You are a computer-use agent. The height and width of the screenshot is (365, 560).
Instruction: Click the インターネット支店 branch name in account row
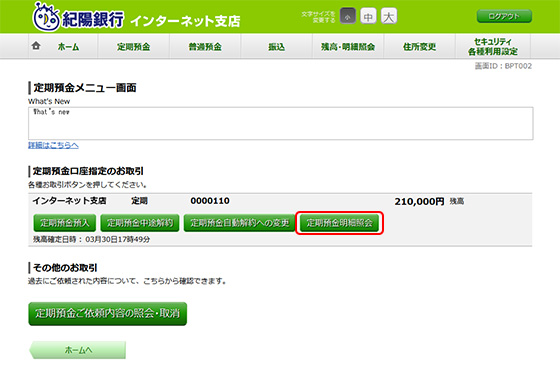(x=70, y=201)
